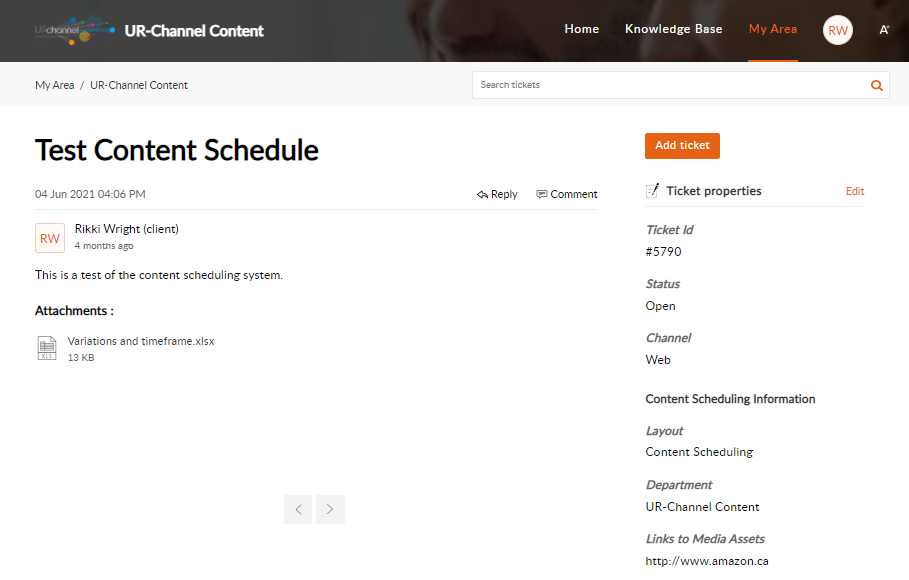Screen dimensions: 909x580
Task: Click the XLS attachment file icon
Action: click(47, 348)
